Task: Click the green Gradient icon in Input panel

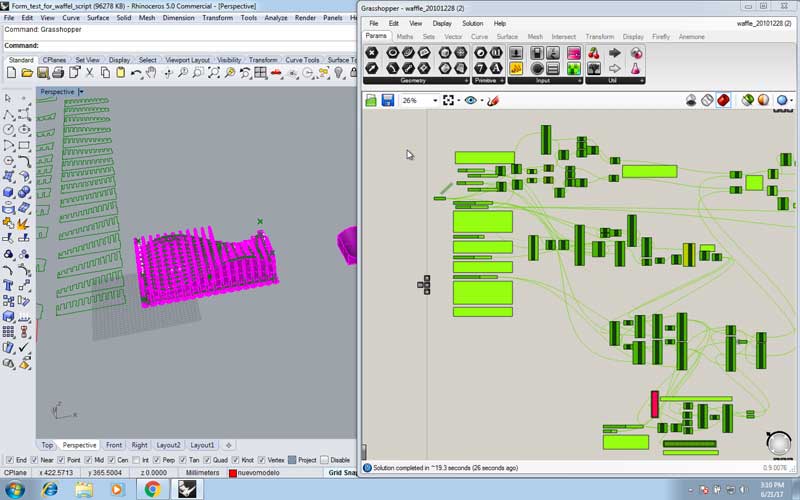Action: [x=574, y=68]
